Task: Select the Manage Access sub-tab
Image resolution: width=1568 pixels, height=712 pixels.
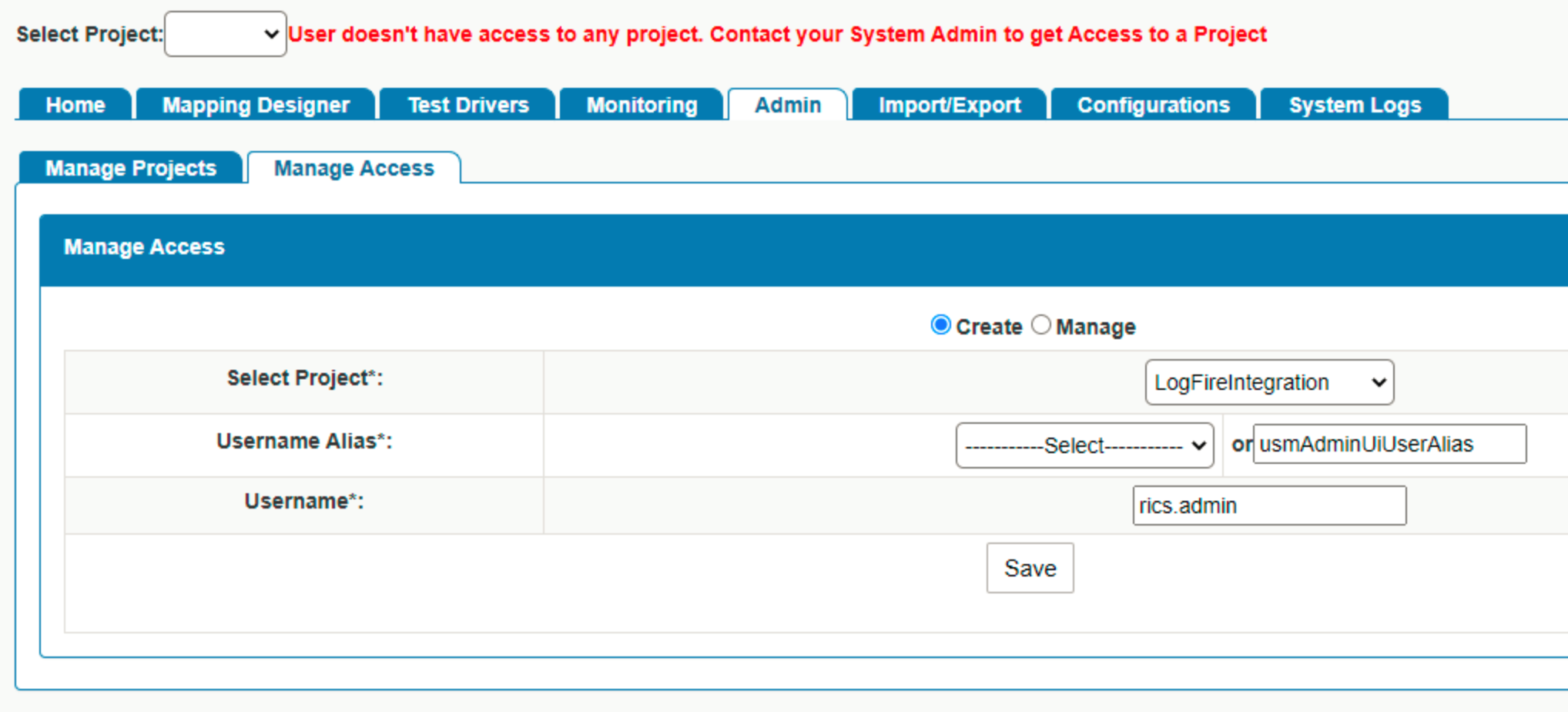Action: 353,168
